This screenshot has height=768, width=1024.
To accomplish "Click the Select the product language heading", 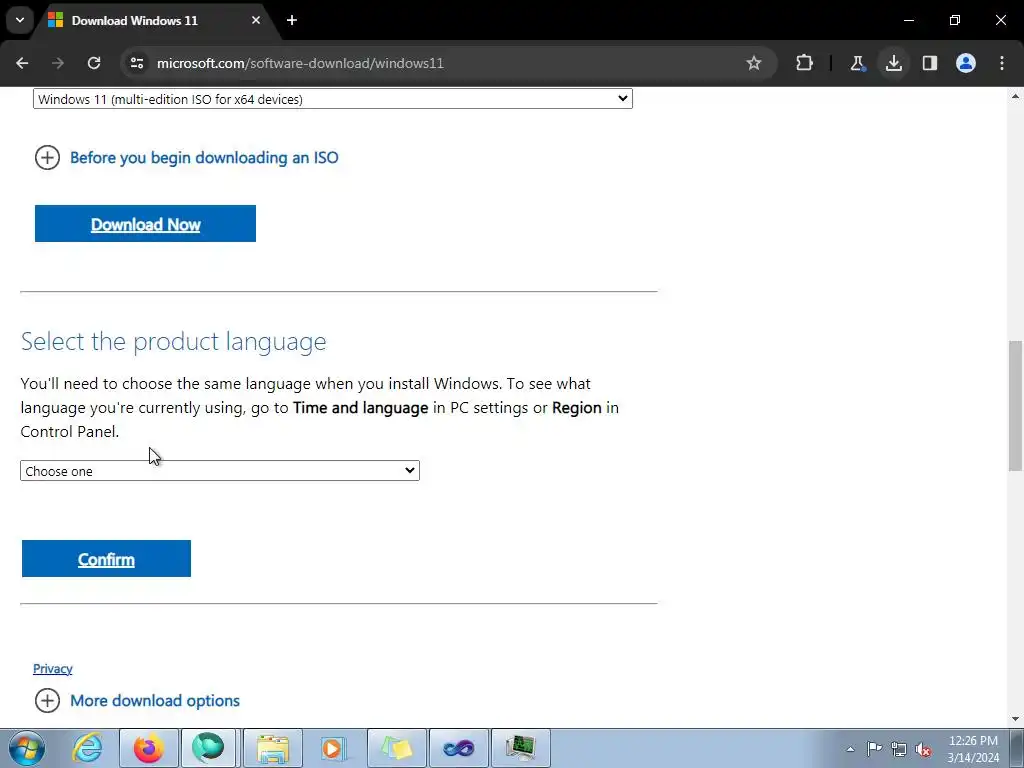I will point(173,342).
